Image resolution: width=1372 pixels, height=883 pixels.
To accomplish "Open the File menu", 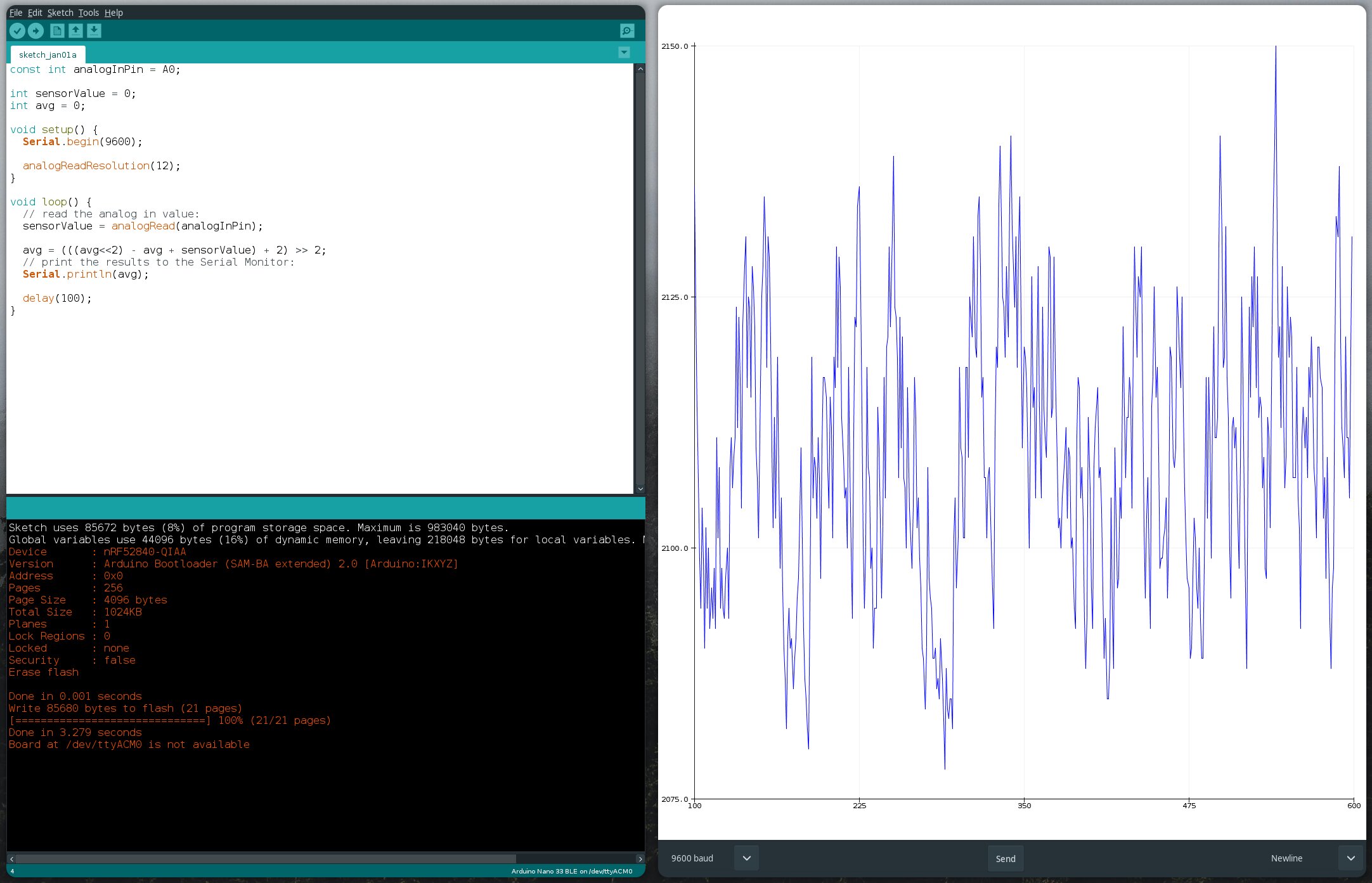I will point(16,13).
